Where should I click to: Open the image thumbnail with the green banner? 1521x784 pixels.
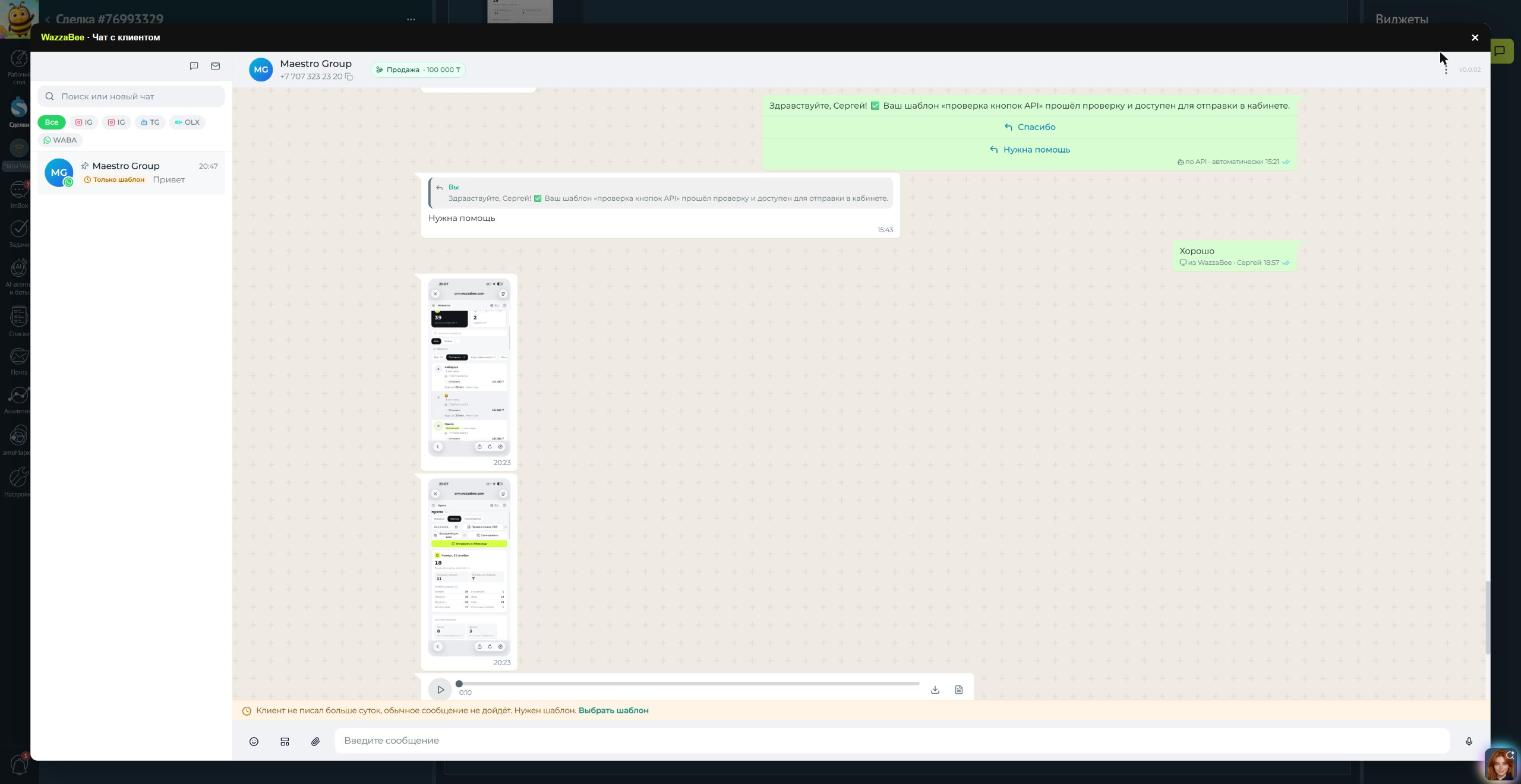tap(469, 566)
